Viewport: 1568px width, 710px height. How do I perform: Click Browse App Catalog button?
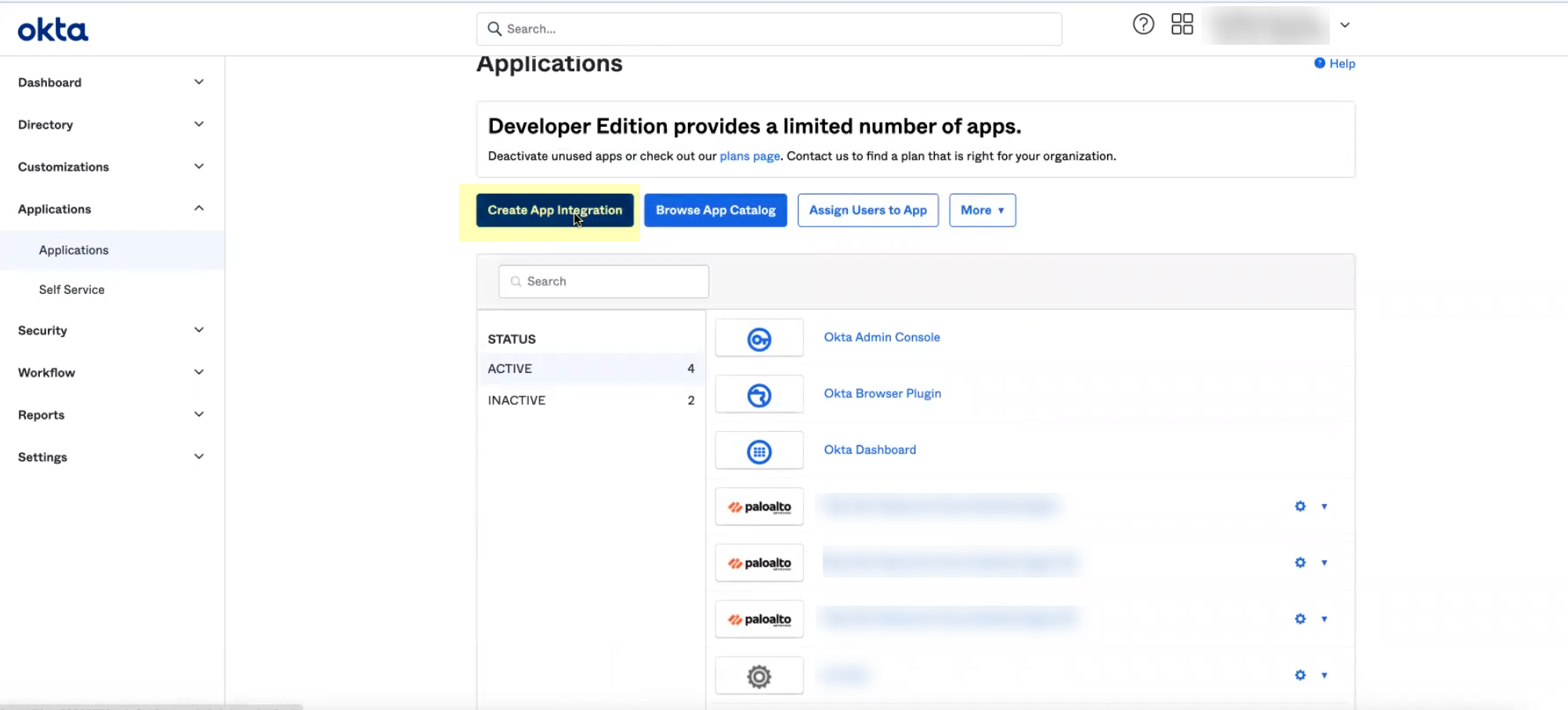tap(715, 210)
